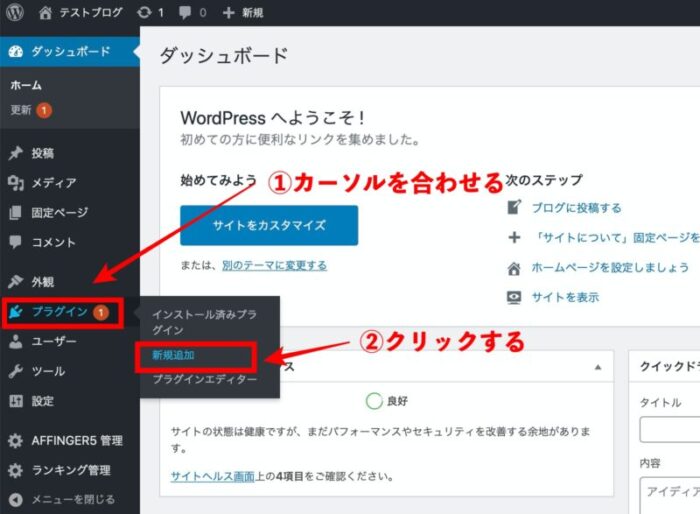Click the 投稿 pushpin icon
Image resolution: width=700 pixels, height=514 pixels.
[x=16, y=153]
